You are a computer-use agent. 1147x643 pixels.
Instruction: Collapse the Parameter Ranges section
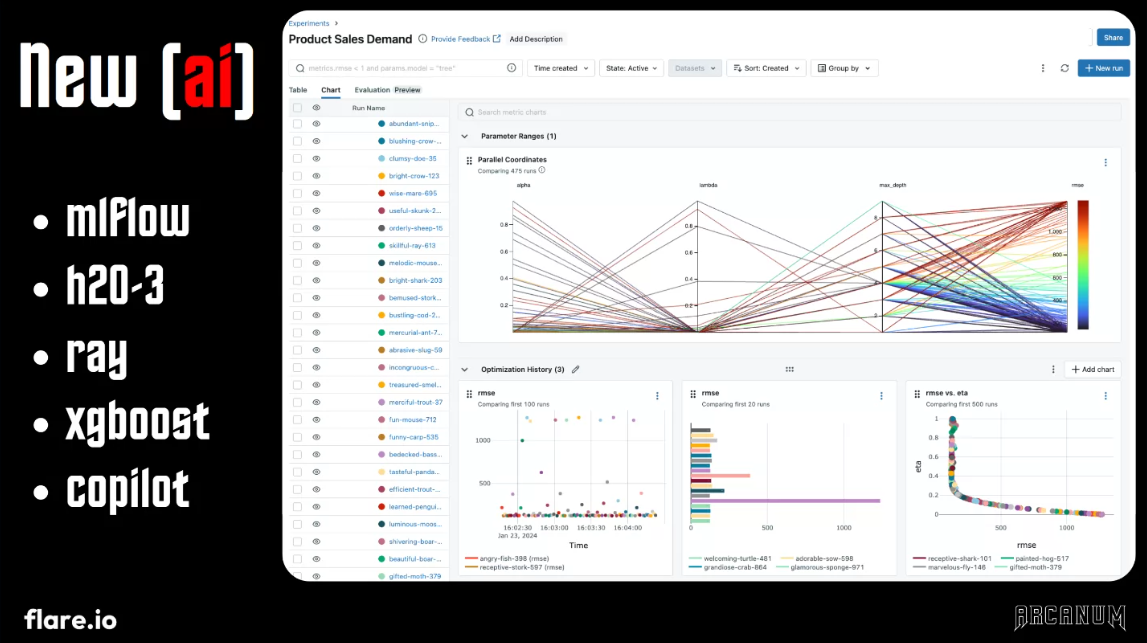[465, 136]
